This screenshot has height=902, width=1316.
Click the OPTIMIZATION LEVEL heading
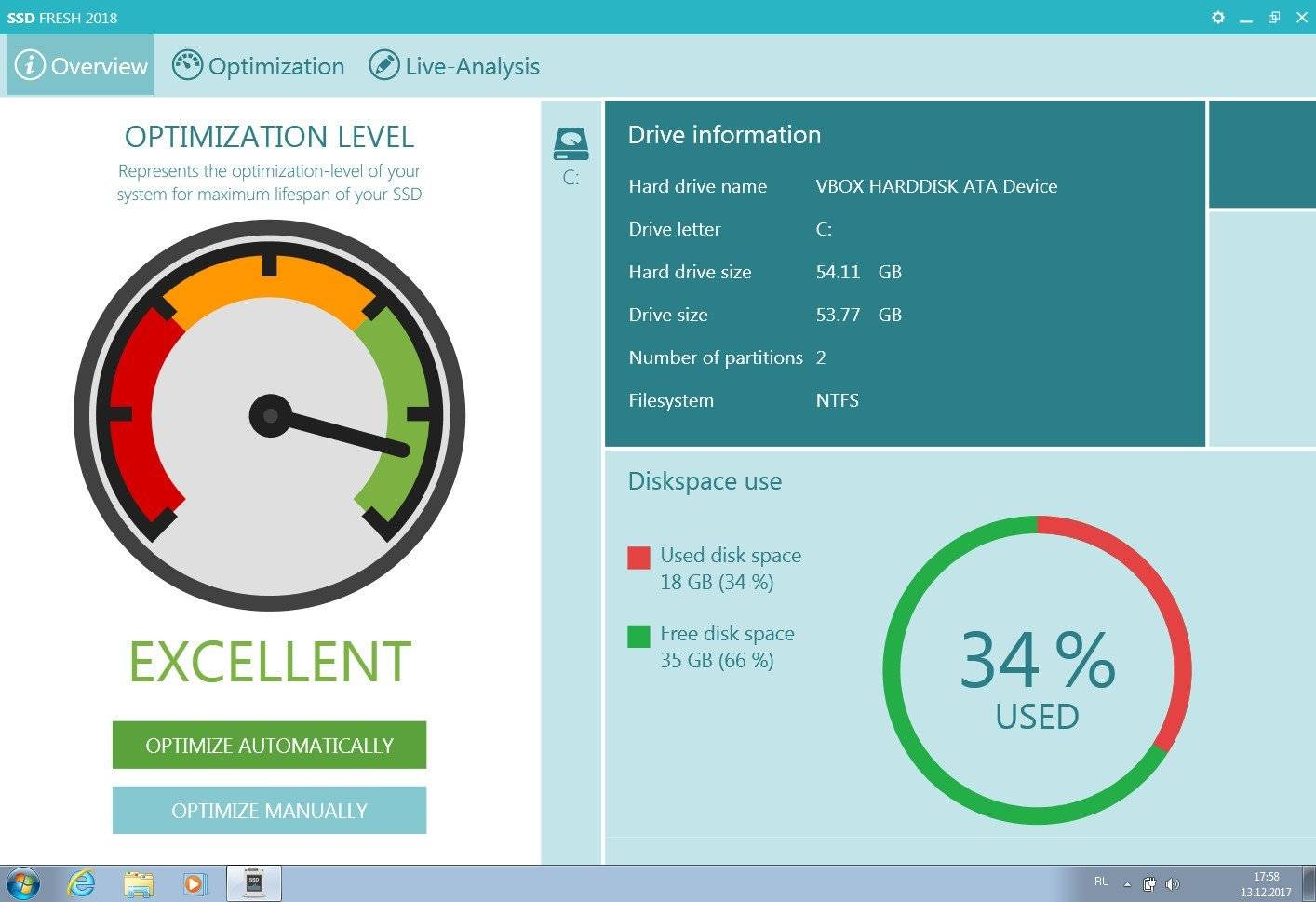click(269, 137)
